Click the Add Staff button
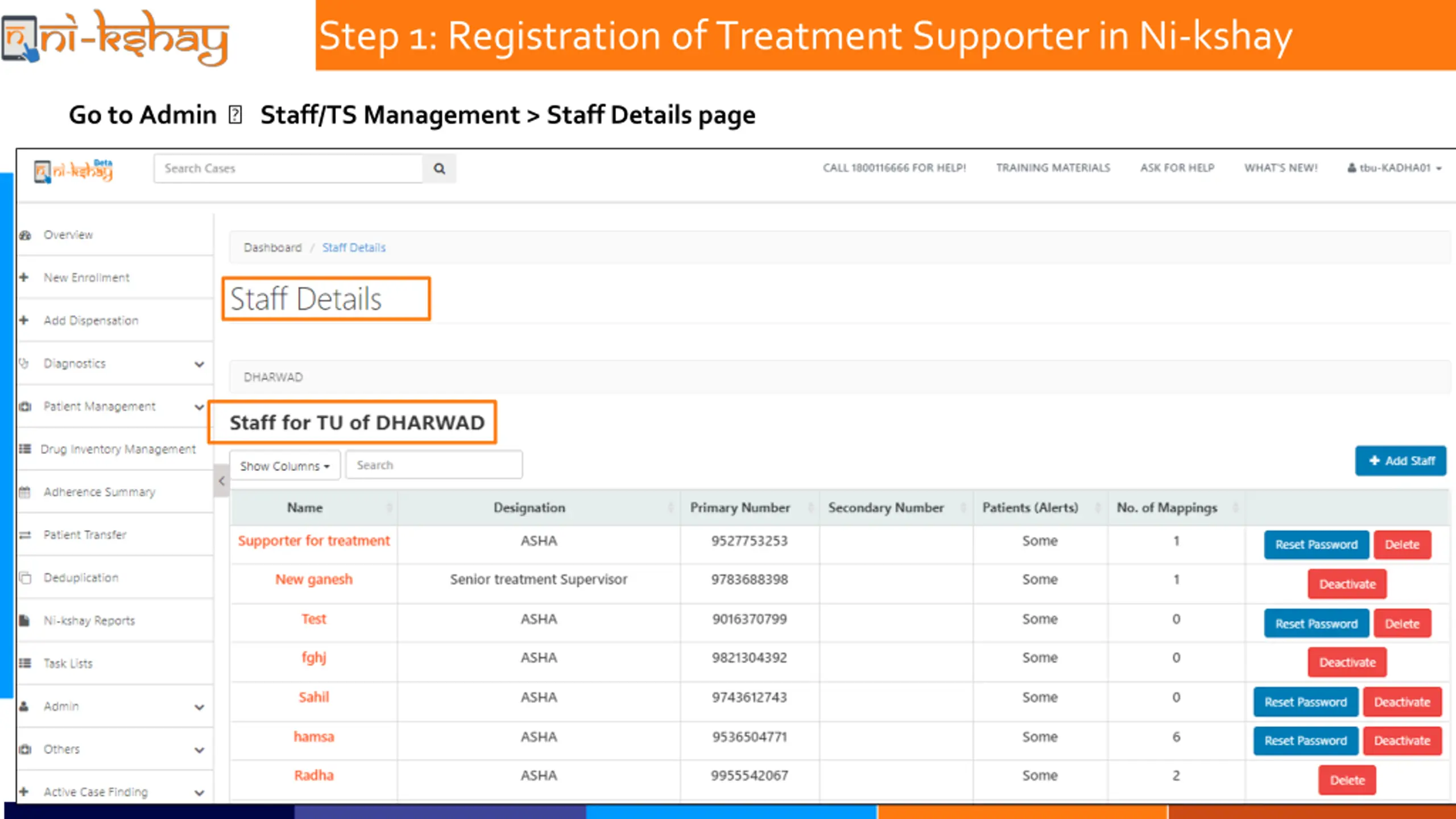 click(1400, 461)
